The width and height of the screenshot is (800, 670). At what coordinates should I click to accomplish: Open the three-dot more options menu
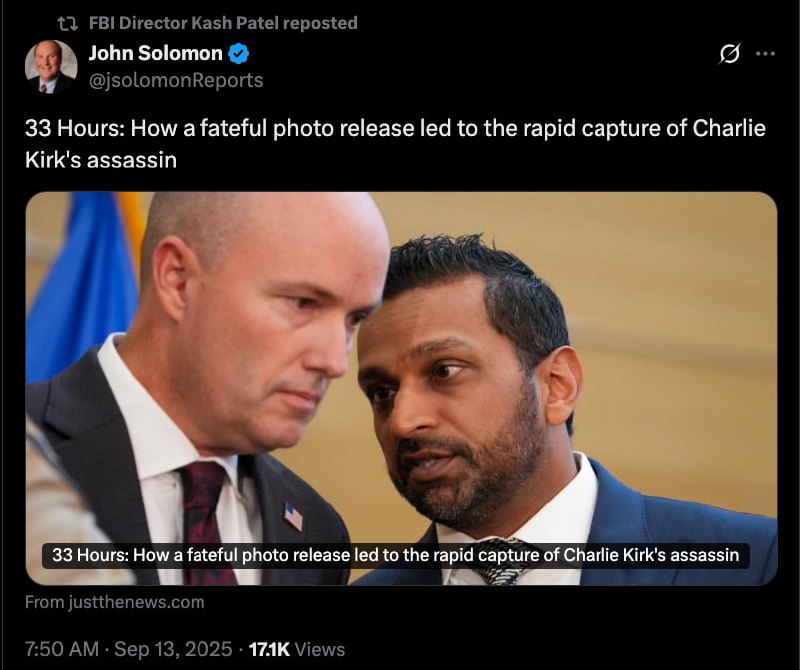pos(765,53)
